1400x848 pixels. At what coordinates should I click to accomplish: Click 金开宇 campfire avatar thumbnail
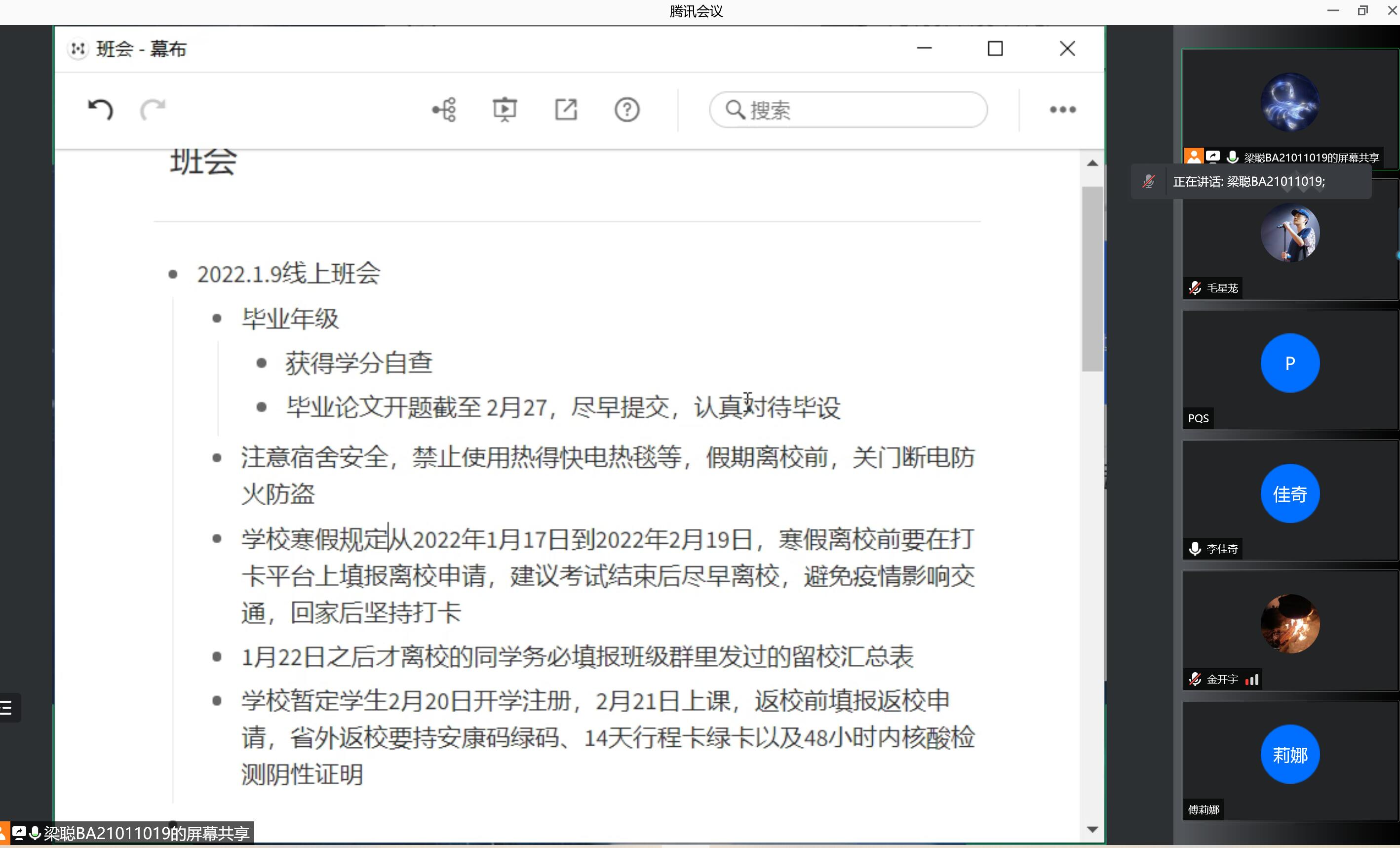[1290, 624]
